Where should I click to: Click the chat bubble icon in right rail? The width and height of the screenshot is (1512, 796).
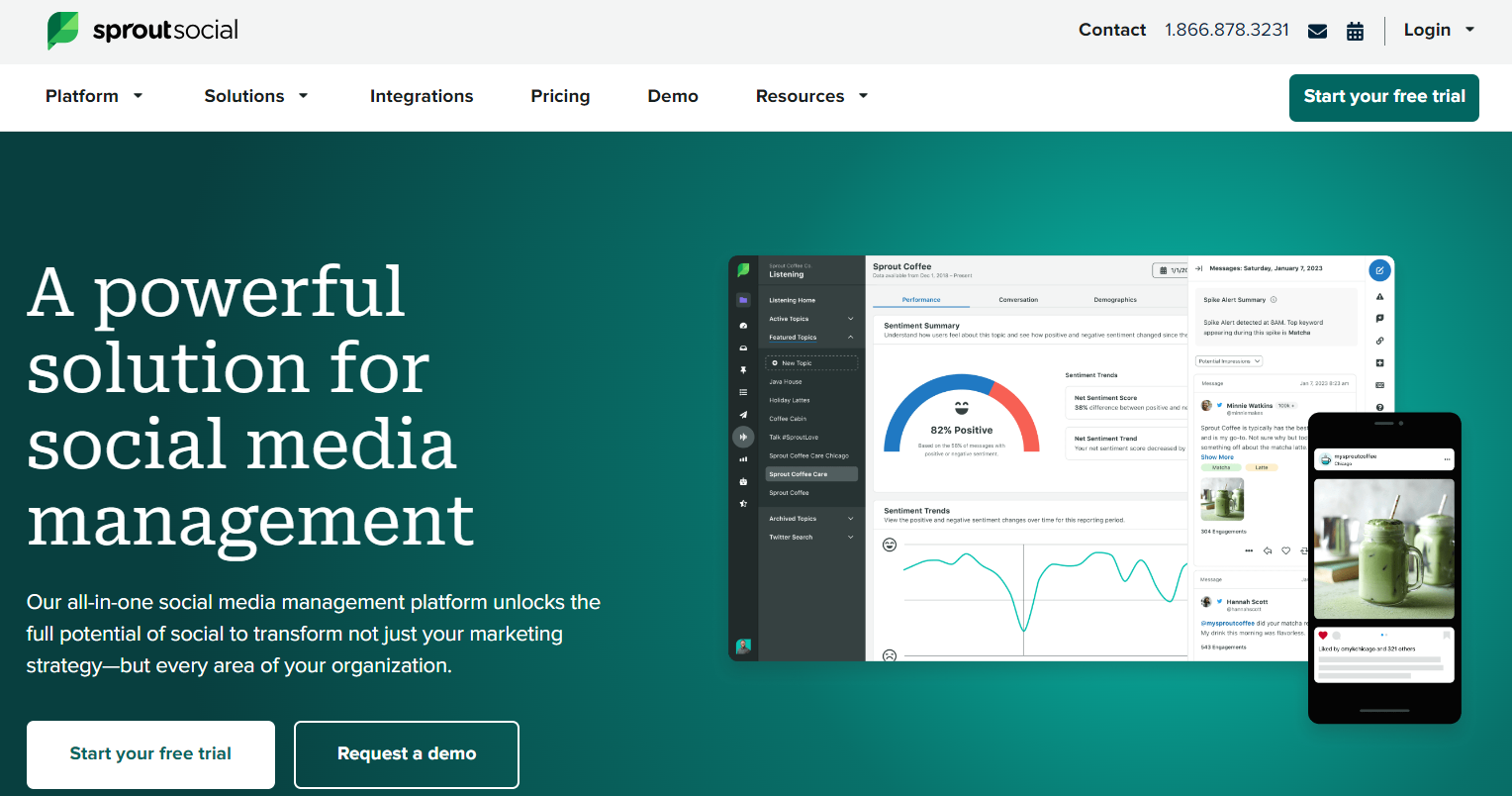1380,319
